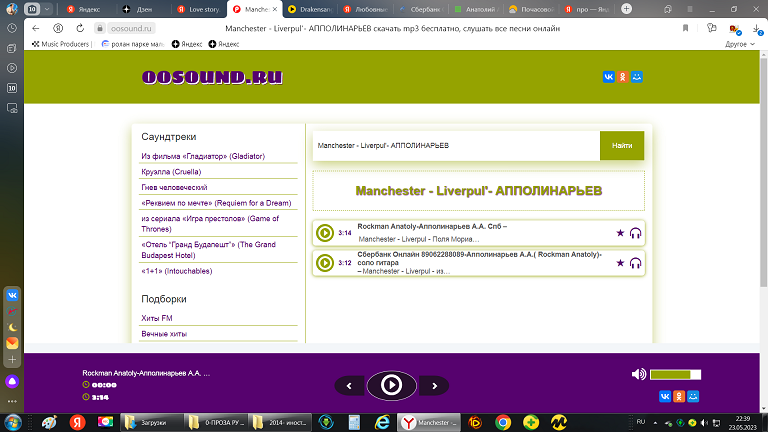Screen dimensions: 768x432
Task: Click headphones icon on 3:12 track
Action: click(x=635, y=264)
